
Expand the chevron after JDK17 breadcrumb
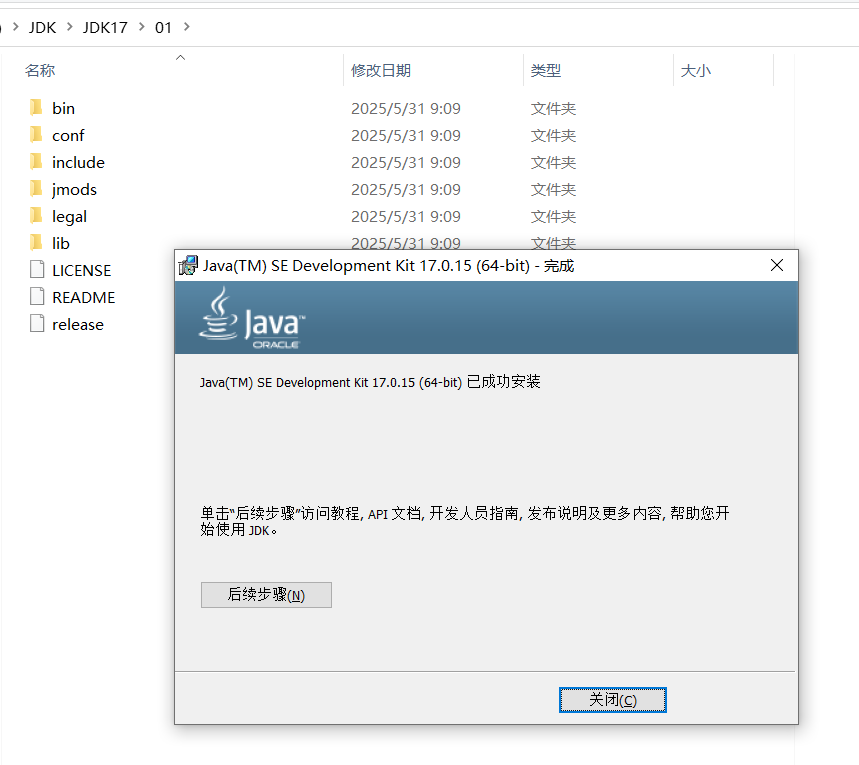pos(142,27)
